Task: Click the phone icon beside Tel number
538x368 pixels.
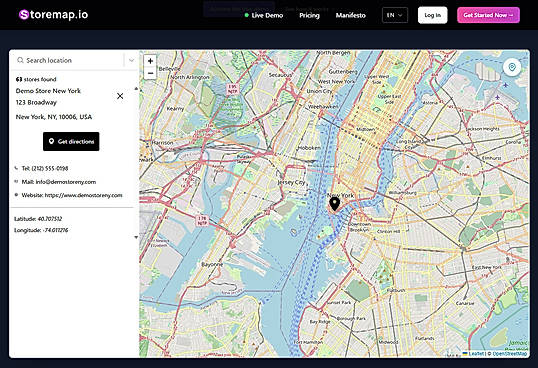Action: (x=16, y=168)
